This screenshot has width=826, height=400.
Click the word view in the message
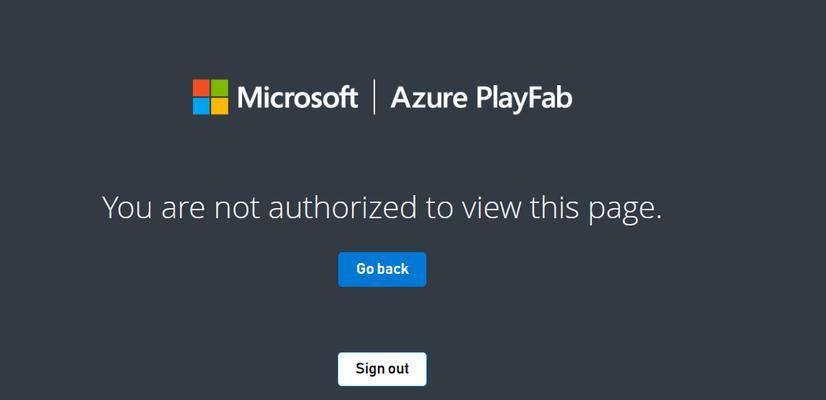tap(491, 207)
